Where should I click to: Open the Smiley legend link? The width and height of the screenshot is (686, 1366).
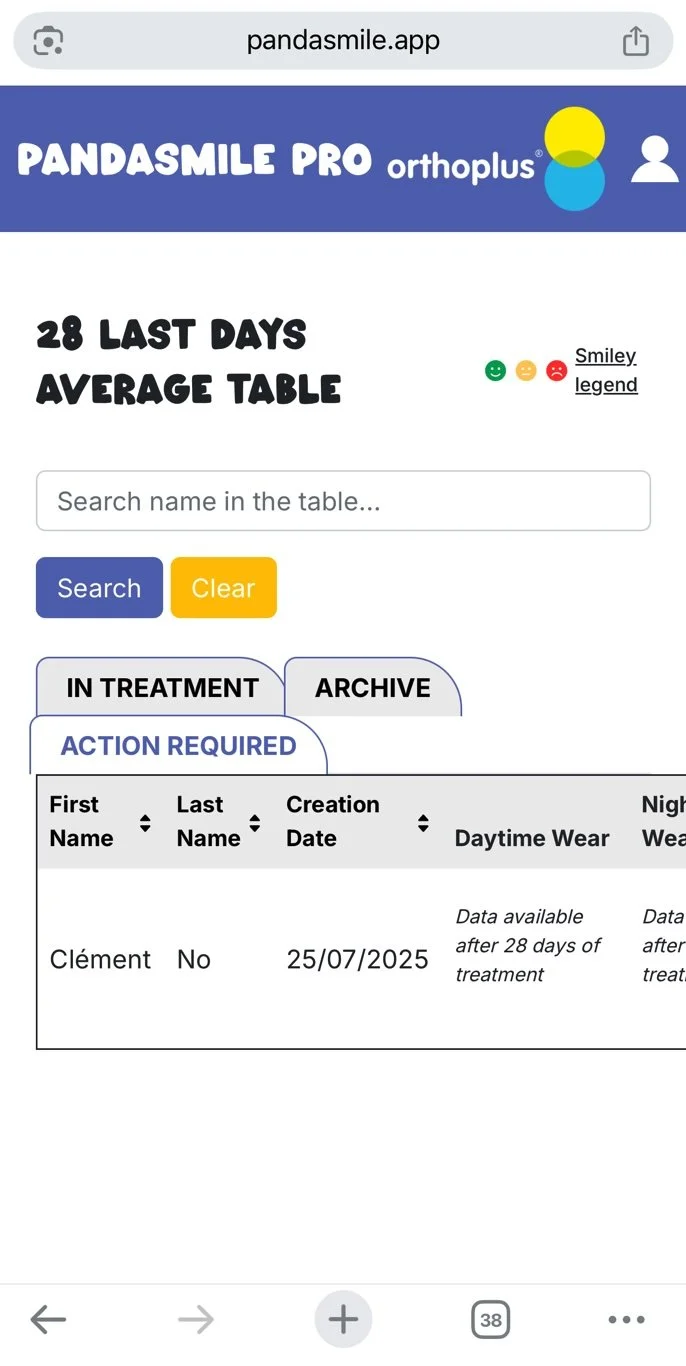[606, 371]
